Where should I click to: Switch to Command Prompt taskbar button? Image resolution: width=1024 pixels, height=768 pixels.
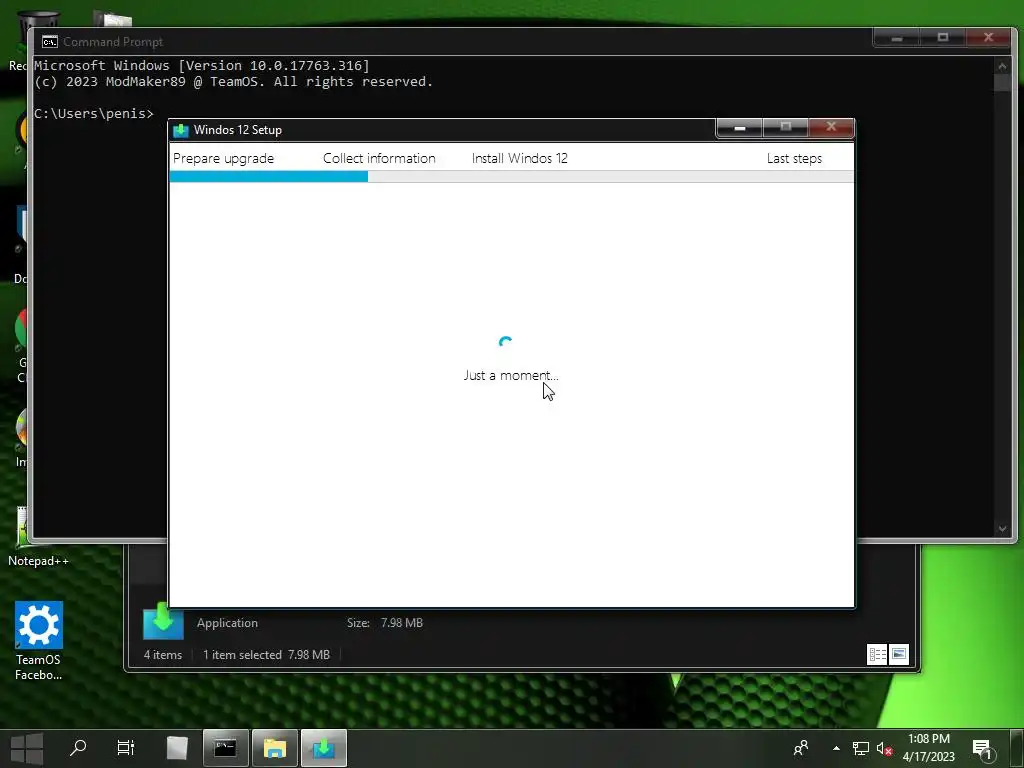225,748
